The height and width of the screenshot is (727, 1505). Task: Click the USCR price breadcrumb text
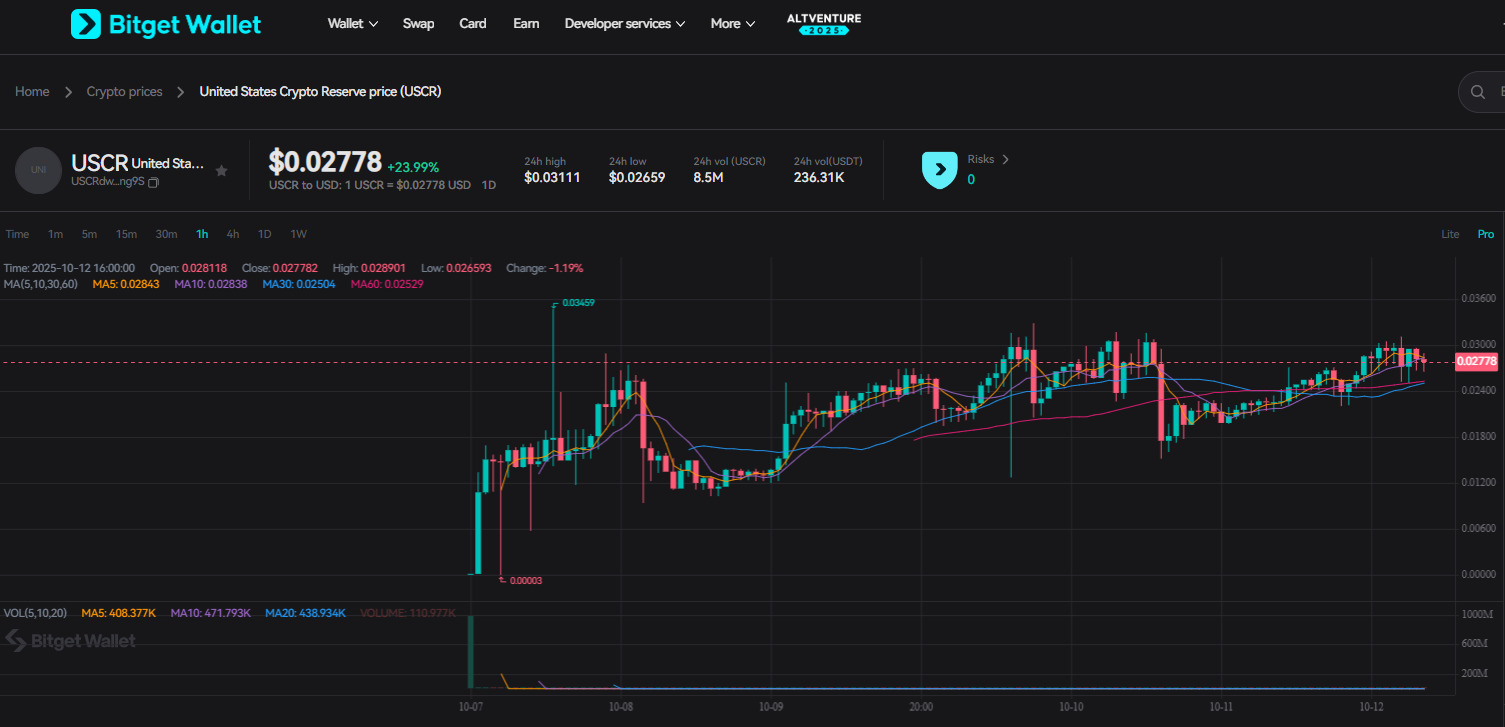point(320,92)
